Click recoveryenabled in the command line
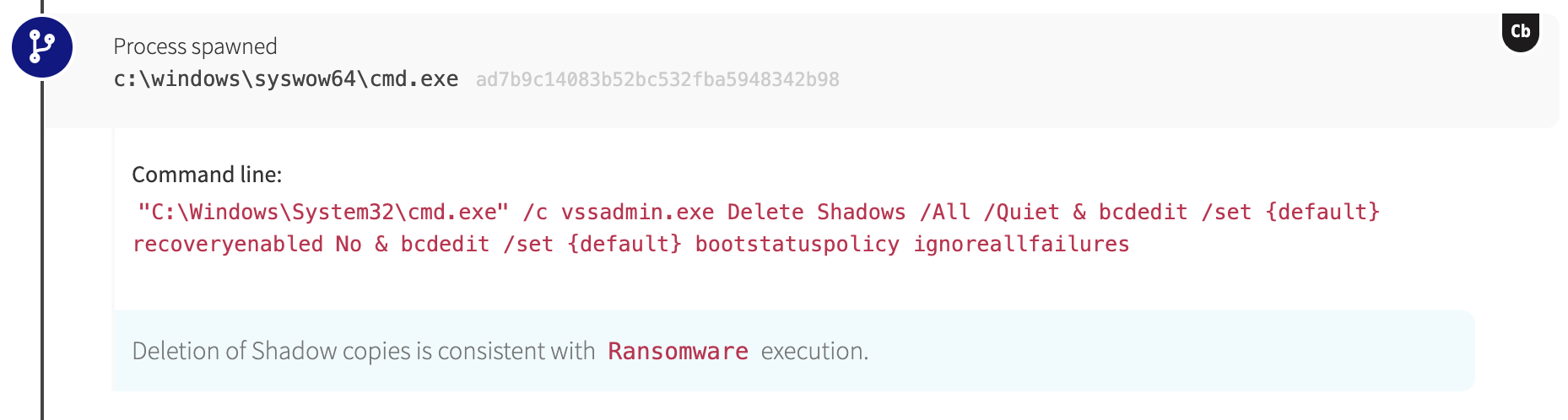The width and height of the screenshot is (1568, 420). tap(228, 245)
